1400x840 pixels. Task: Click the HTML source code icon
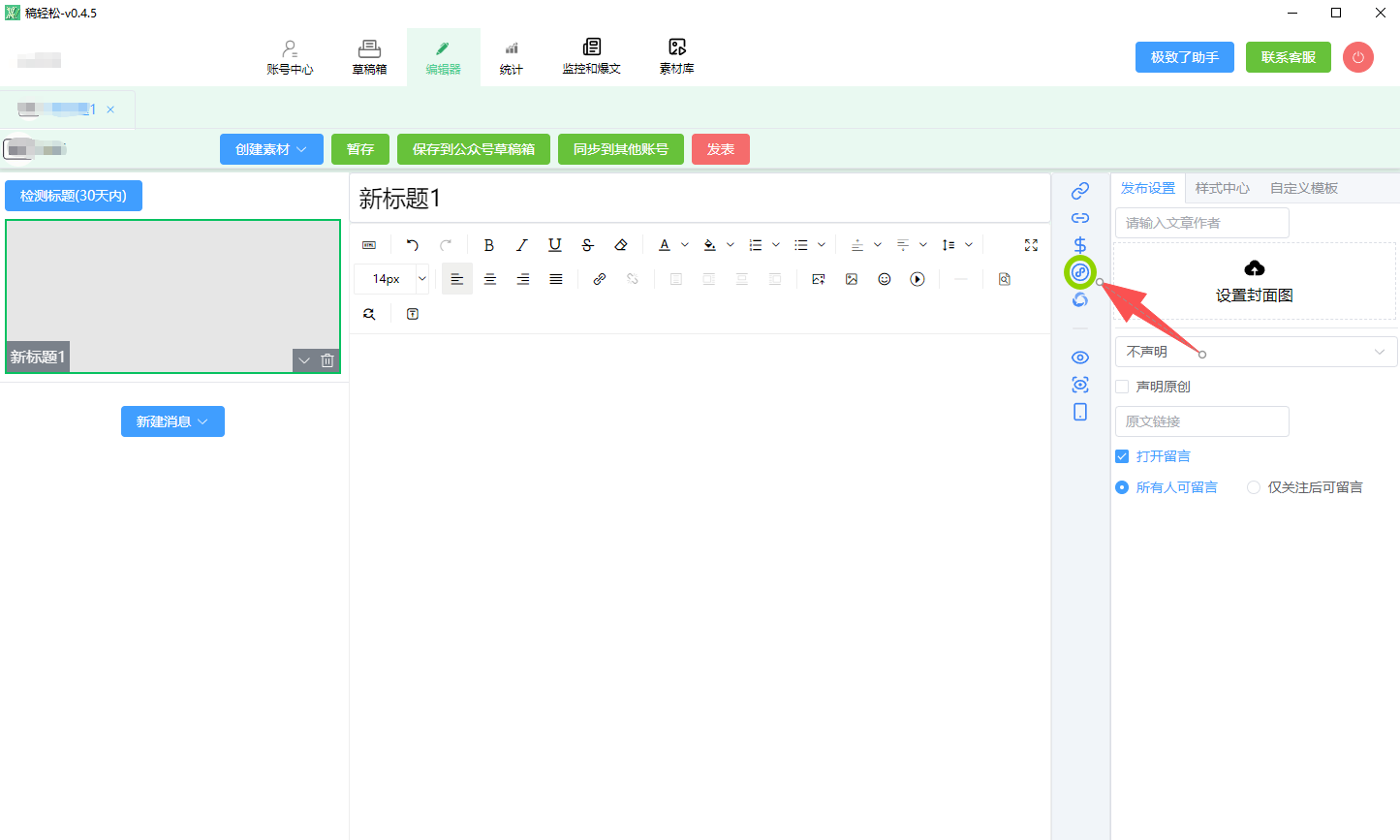point(369,245)
